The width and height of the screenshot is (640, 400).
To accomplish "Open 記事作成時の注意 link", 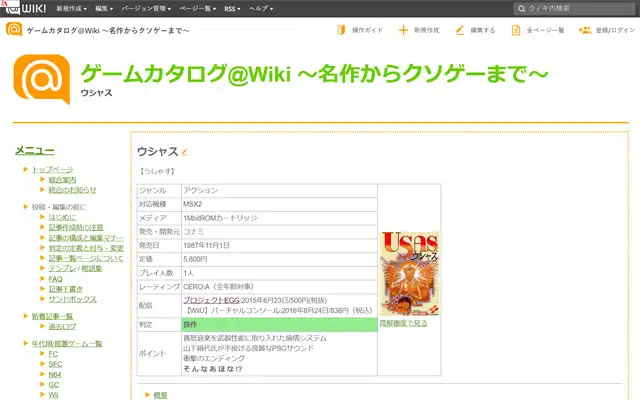I will point(76,227).
